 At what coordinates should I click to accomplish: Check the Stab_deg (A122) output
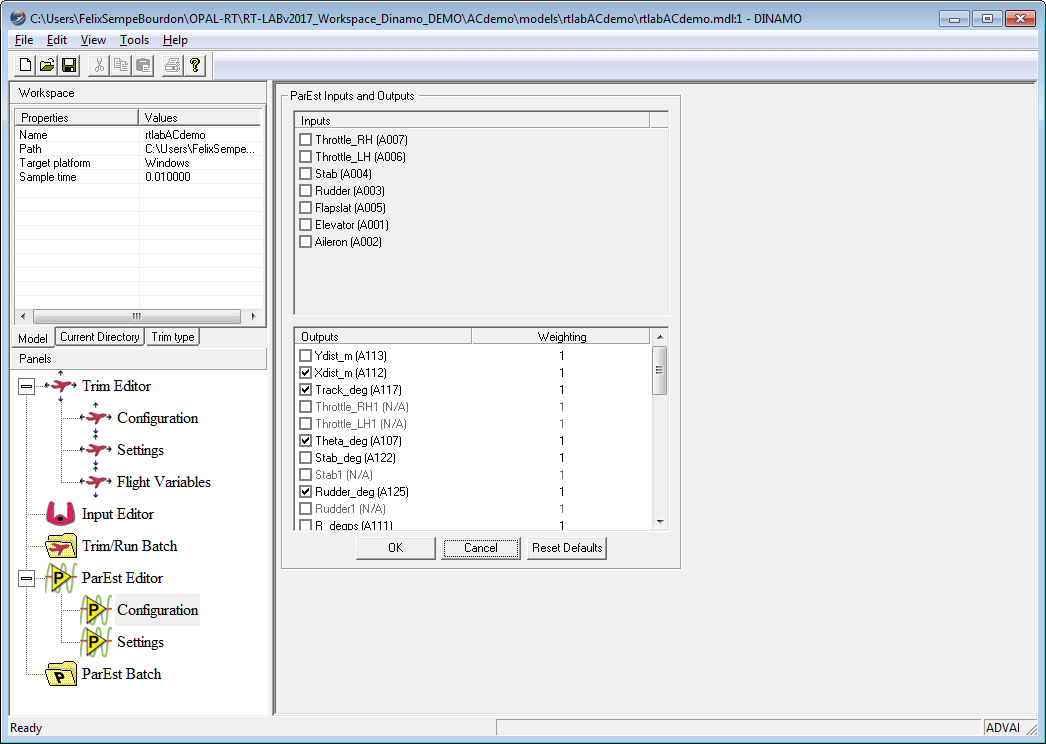click(x=306, y=458)
